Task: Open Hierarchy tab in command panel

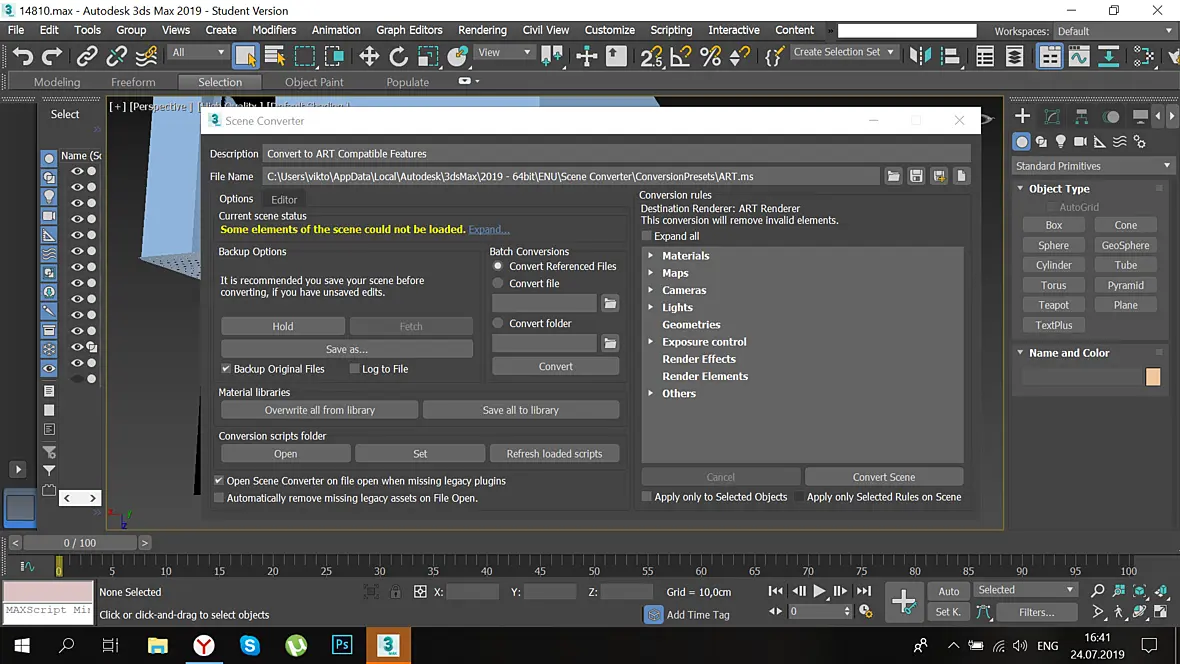Action: (x=1081, y=116)
